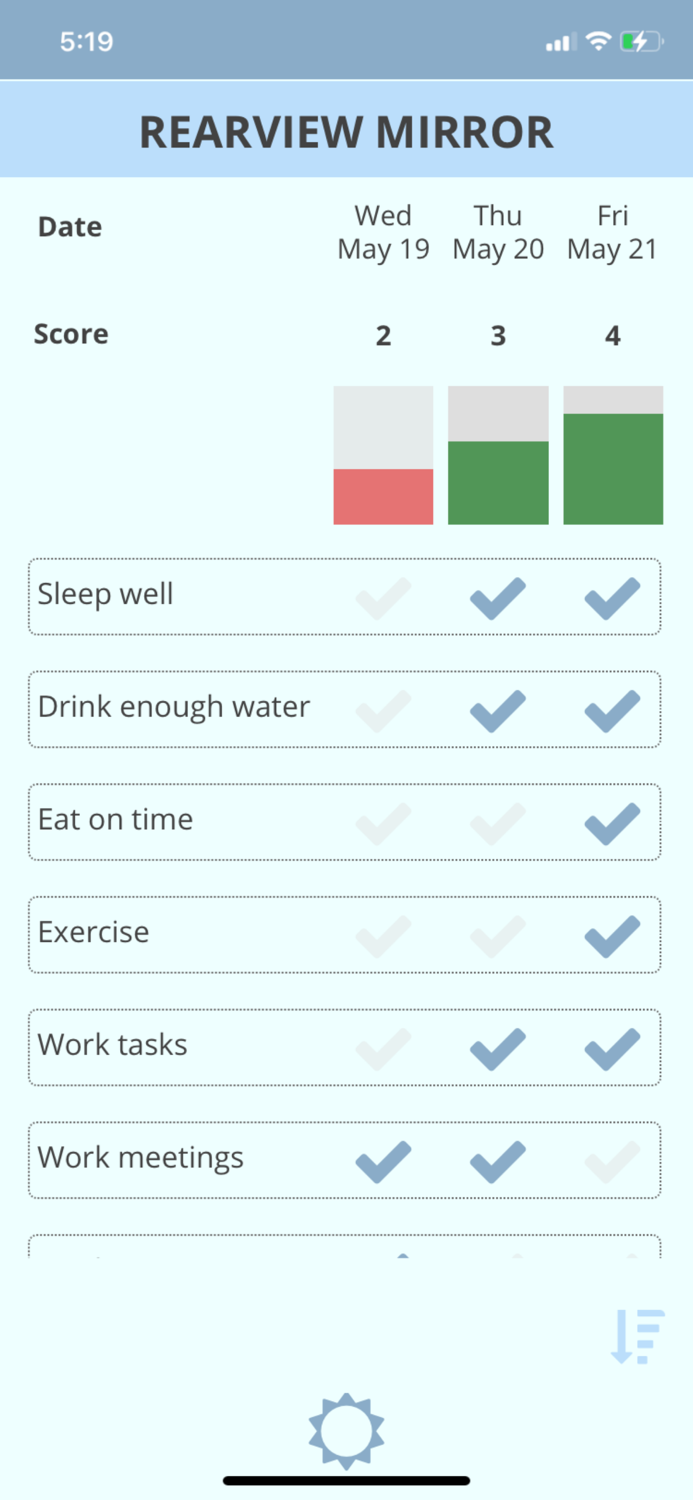Toggle Sleep well check for Wednesday
Viewport: 693px width, 1500px height.
383,598
